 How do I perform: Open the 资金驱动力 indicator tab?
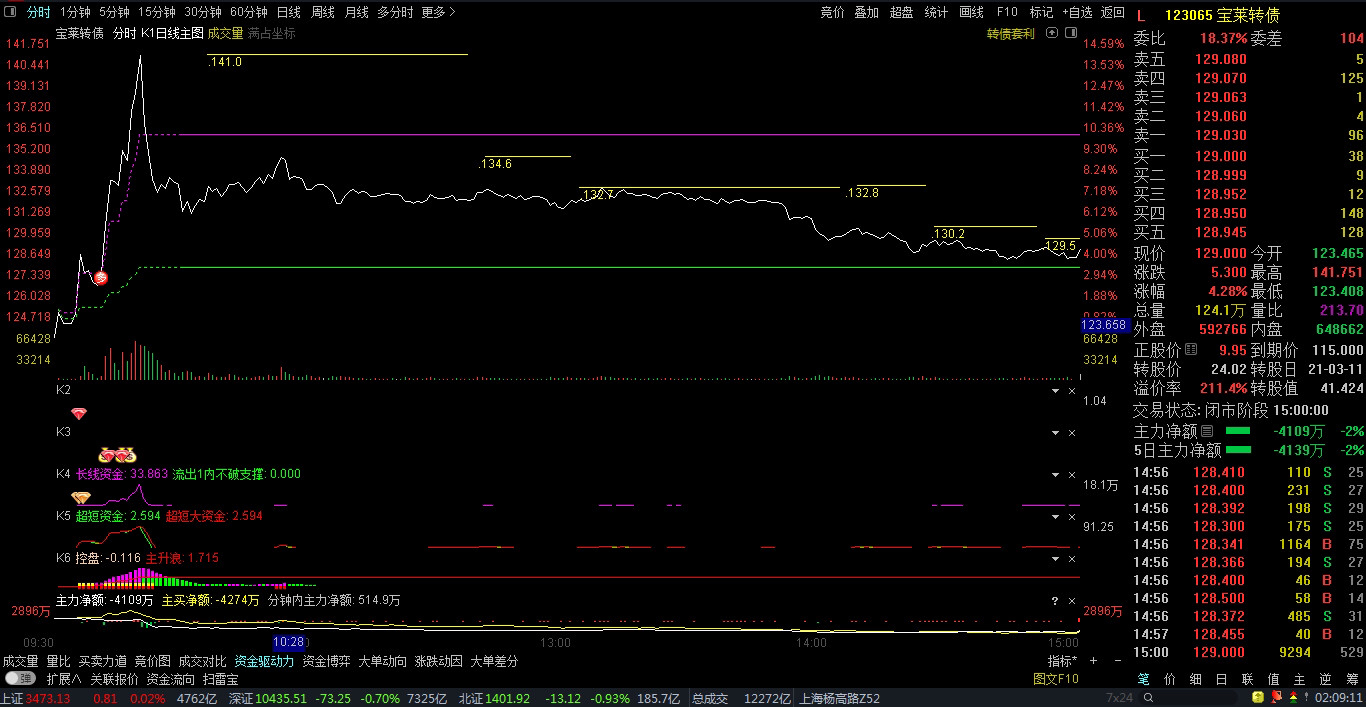pyautogui.click(x=264, y=661)
